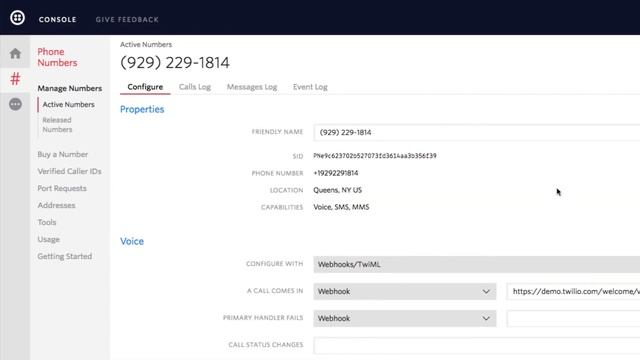Open the Primary Handler Fails Webhook dropdown

click(x=404, y=318)
